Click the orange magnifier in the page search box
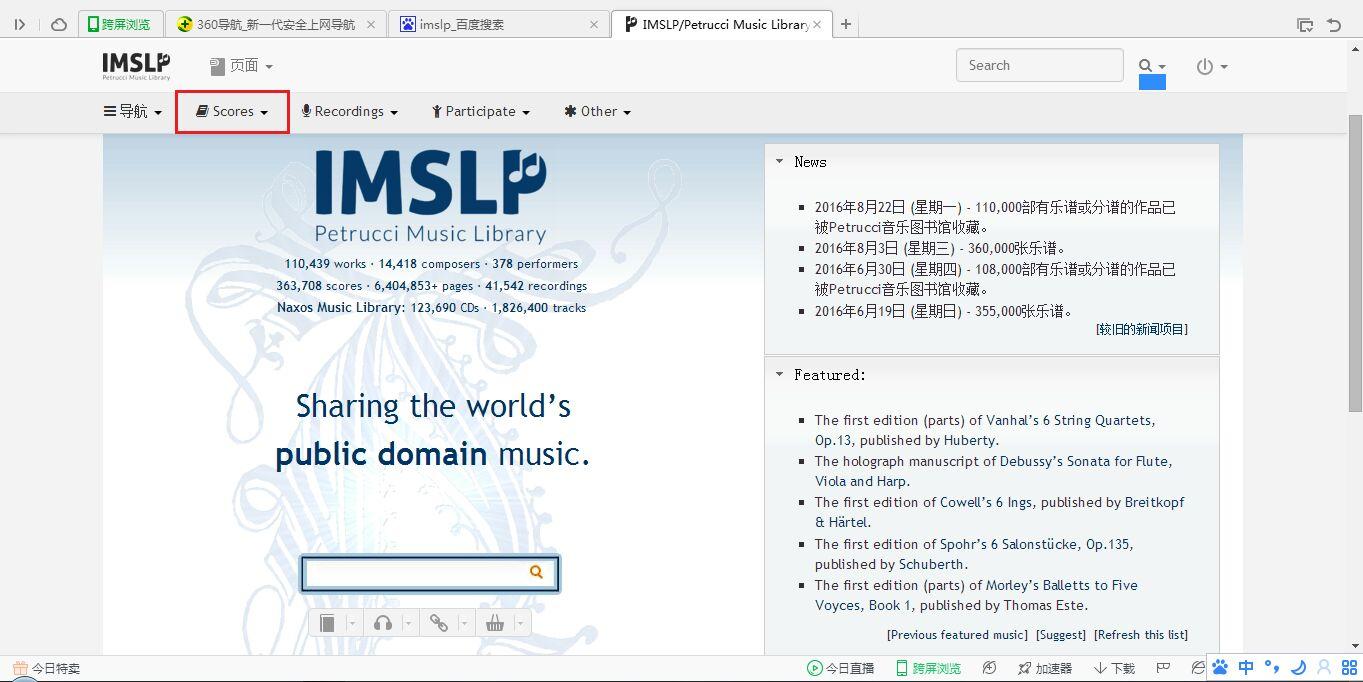Image resolution: width=1363 pixels, height=682 pixels. tap(536, 572)
